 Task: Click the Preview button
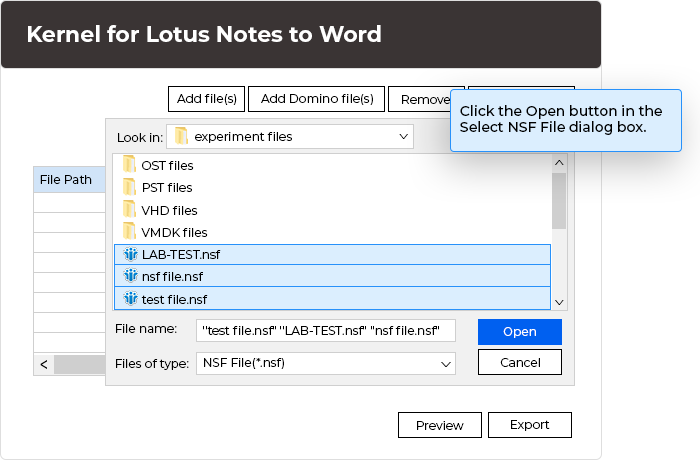440,425
